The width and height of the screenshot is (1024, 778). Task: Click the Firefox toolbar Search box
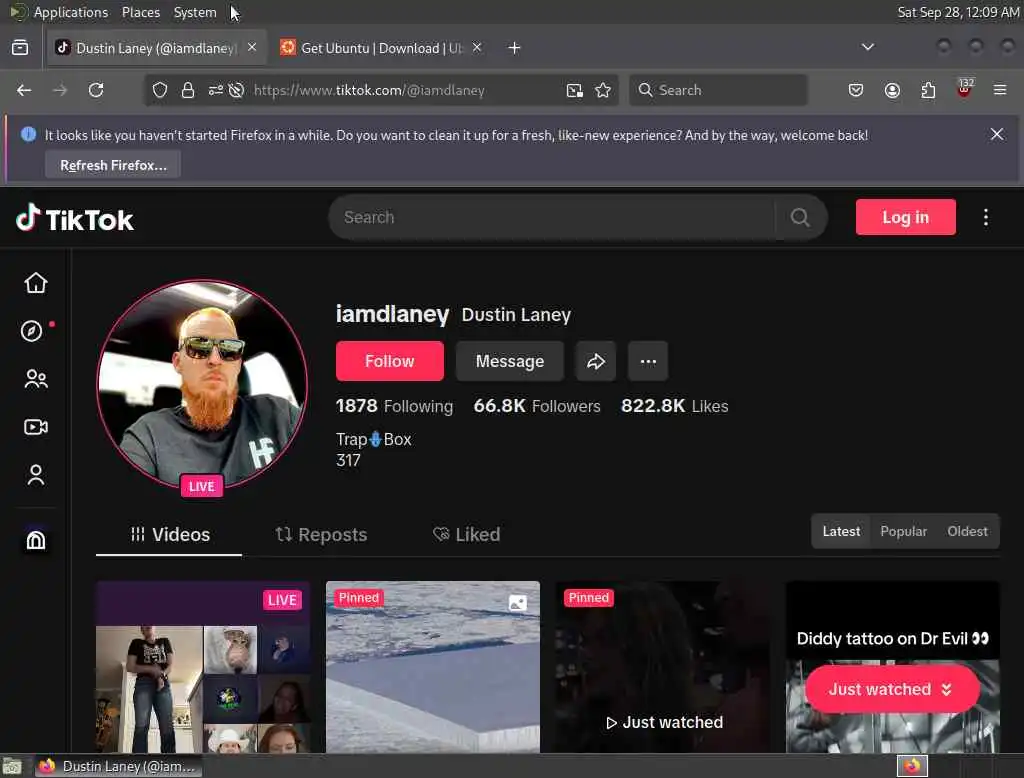[718, 90]
